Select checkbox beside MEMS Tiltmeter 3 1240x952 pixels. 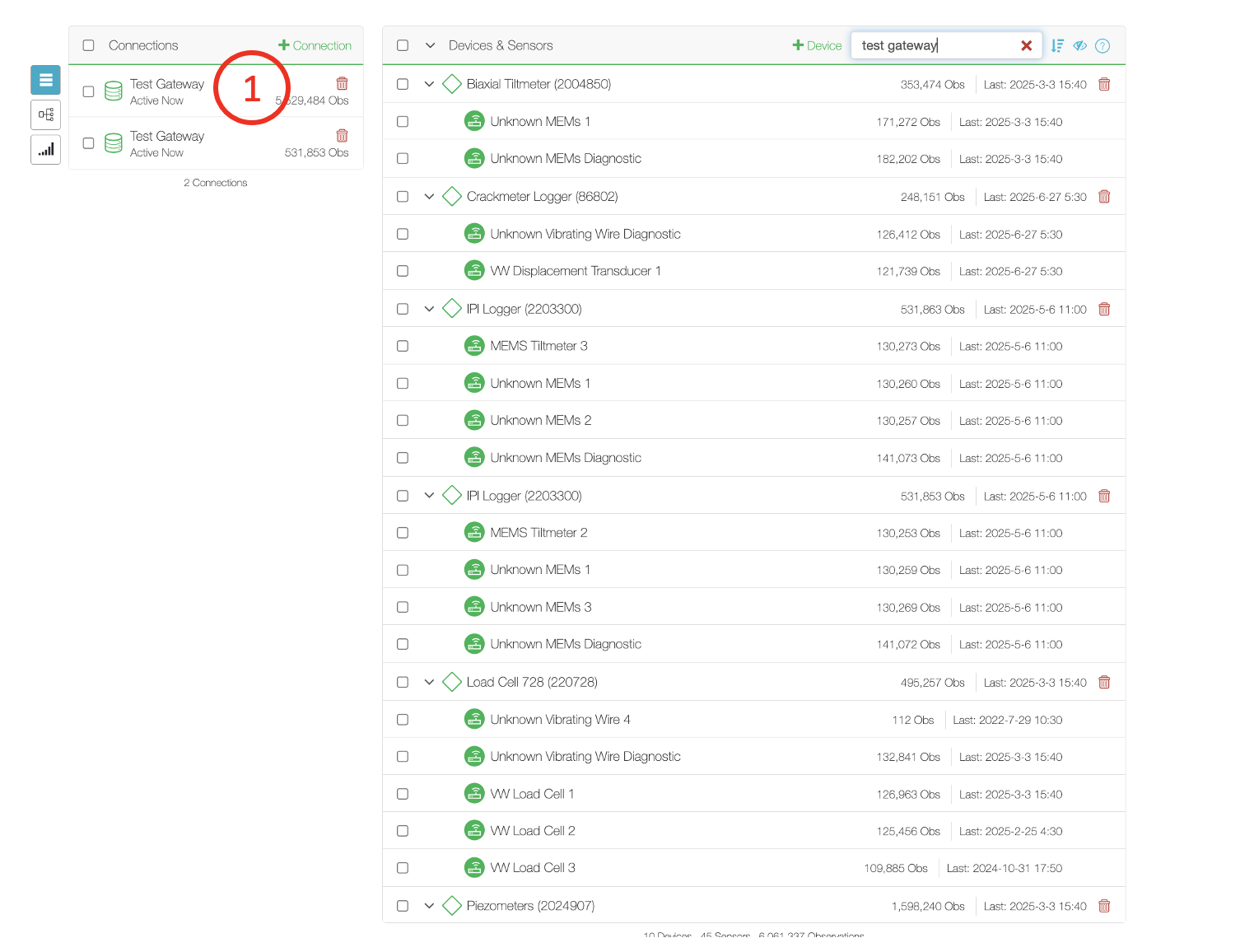(403, 346)
